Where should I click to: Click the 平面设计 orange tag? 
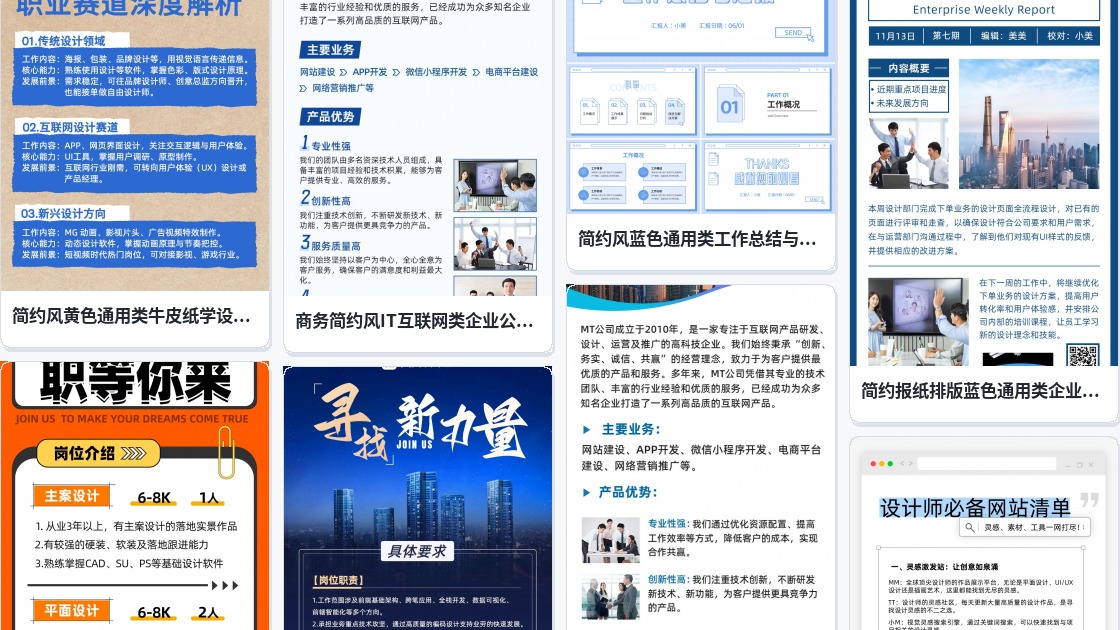click(72, 610)
